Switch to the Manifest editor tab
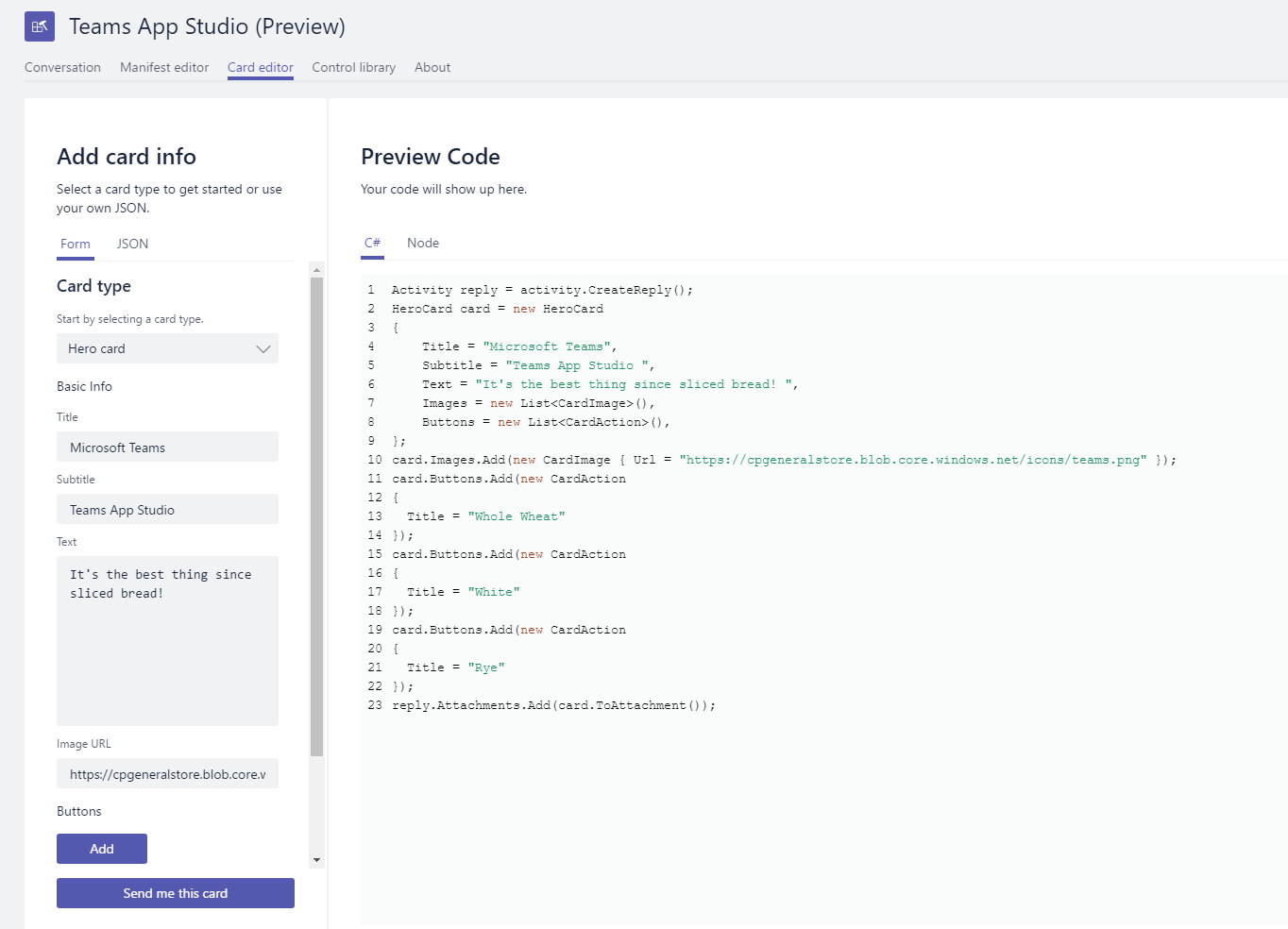This screenshot has height=929, width=1288. (163, 67)
